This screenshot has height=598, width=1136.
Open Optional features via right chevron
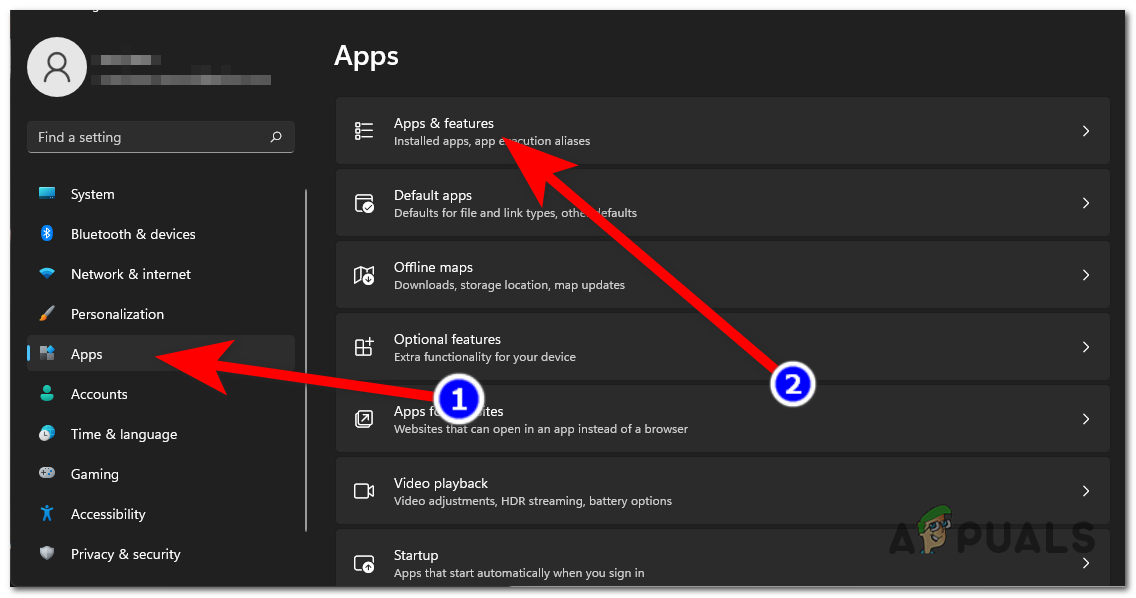[x=1085, y=346]
